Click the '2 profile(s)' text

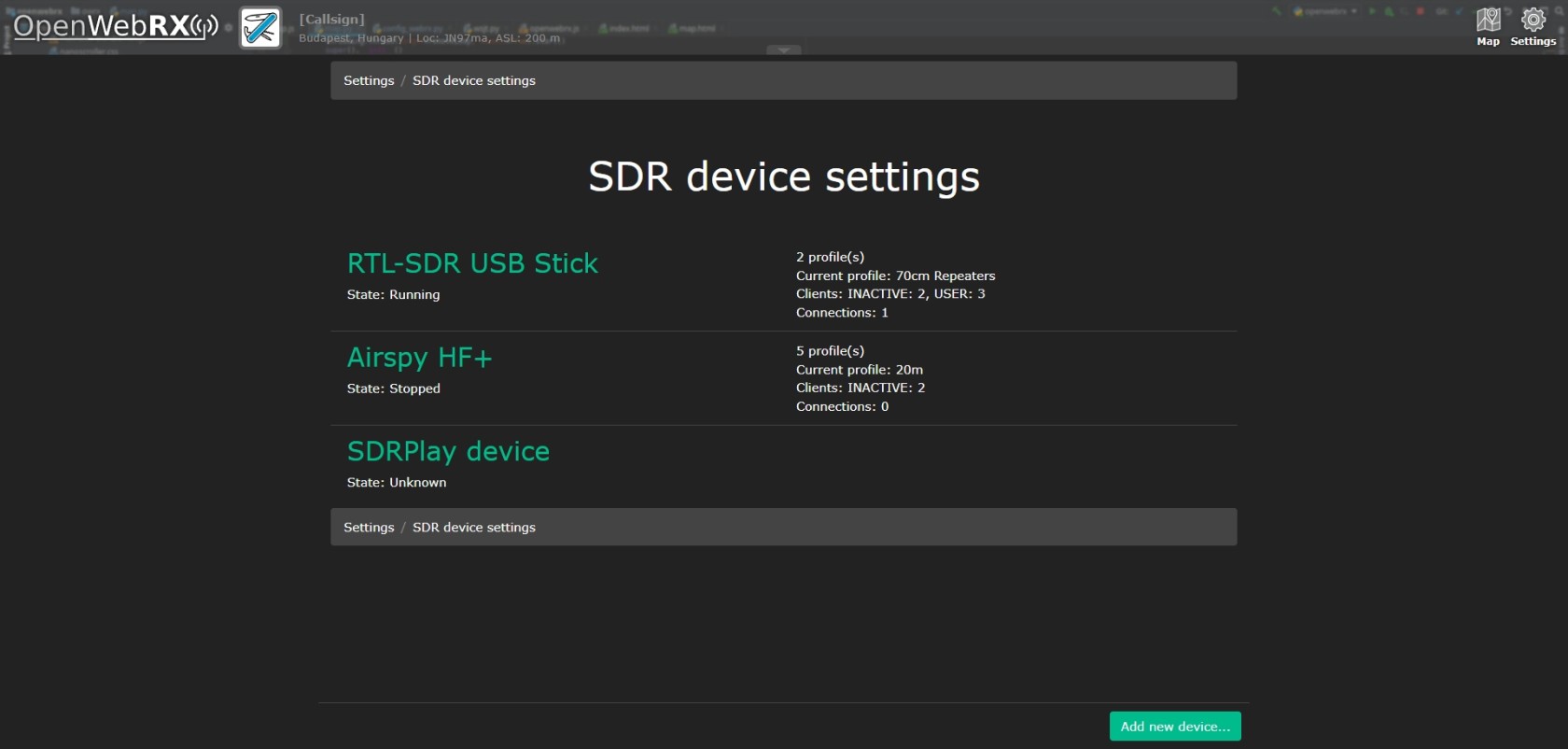[x=830, y=257]
